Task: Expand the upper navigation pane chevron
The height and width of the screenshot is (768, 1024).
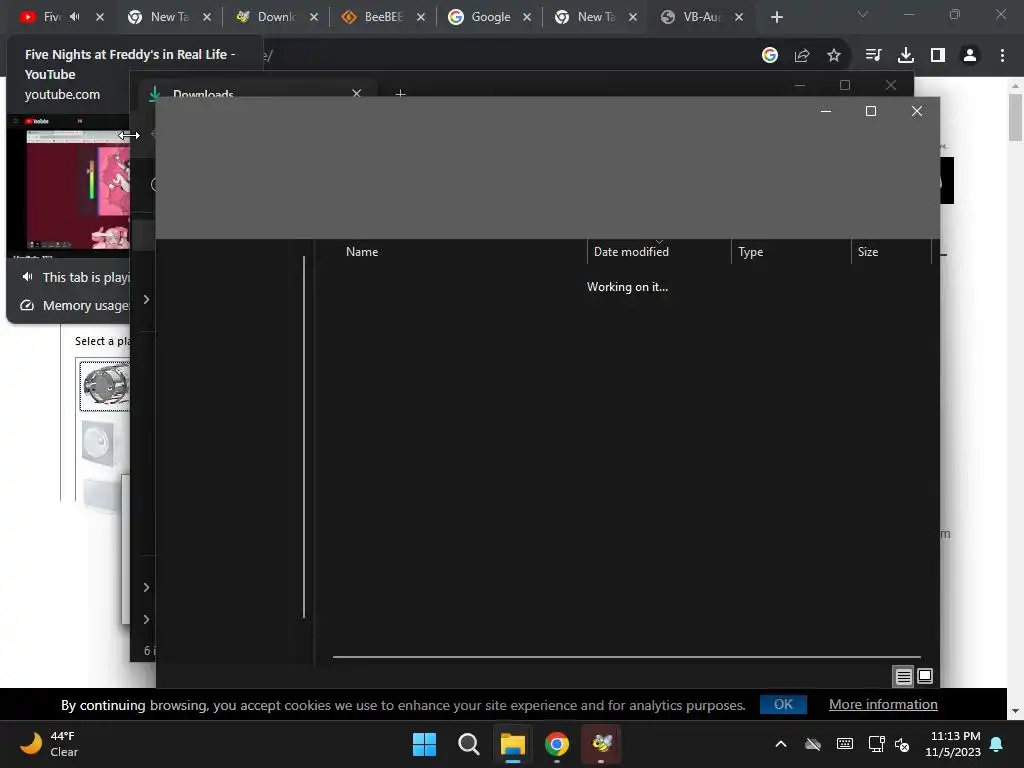Action: pyautogui.click(x=146, y=299)
